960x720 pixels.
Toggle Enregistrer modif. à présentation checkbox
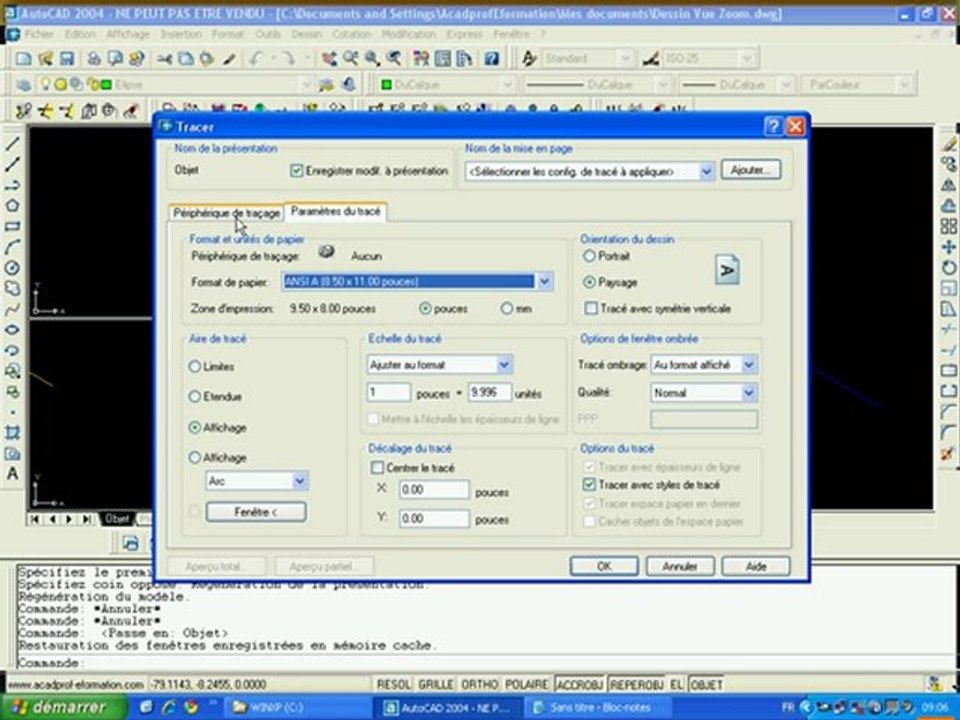[296, 171]
